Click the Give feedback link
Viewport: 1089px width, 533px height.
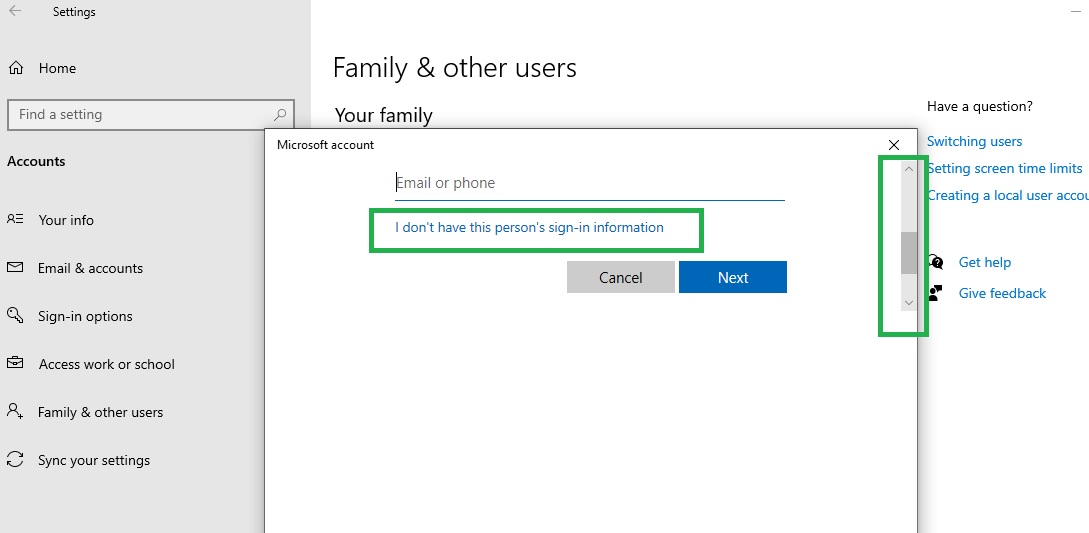pyautogui.click(x=1002, y=293)
